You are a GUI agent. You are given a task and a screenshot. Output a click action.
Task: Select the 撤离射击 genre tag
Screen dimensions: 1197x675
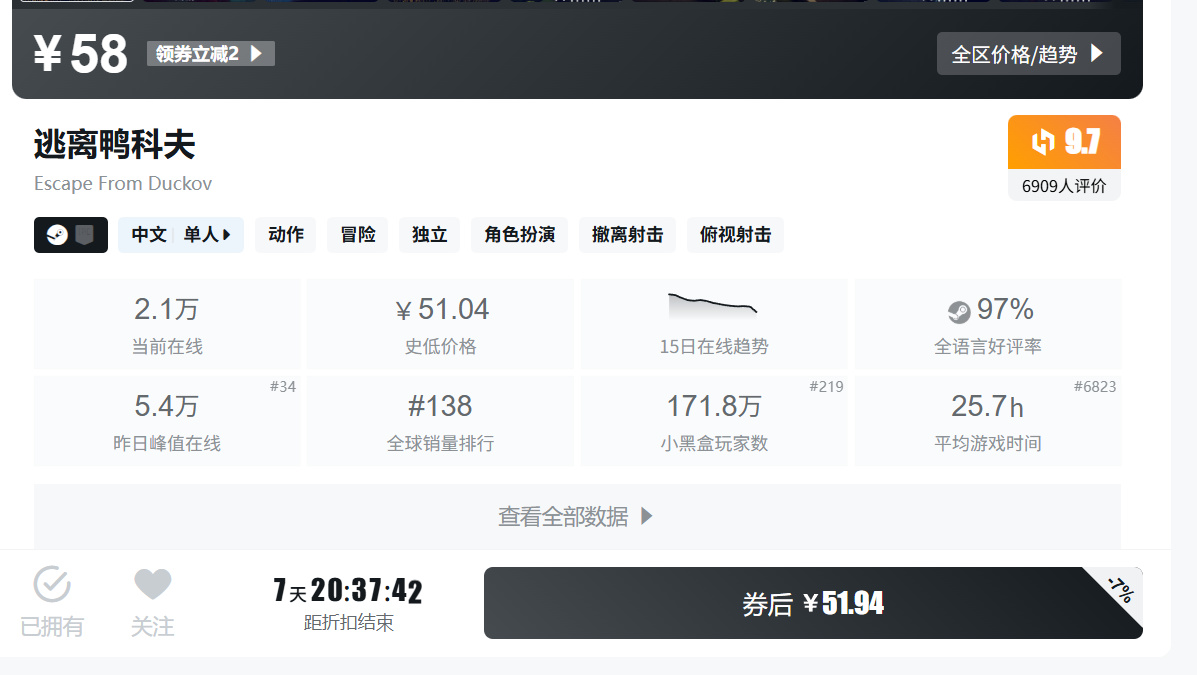pos(628,234)
